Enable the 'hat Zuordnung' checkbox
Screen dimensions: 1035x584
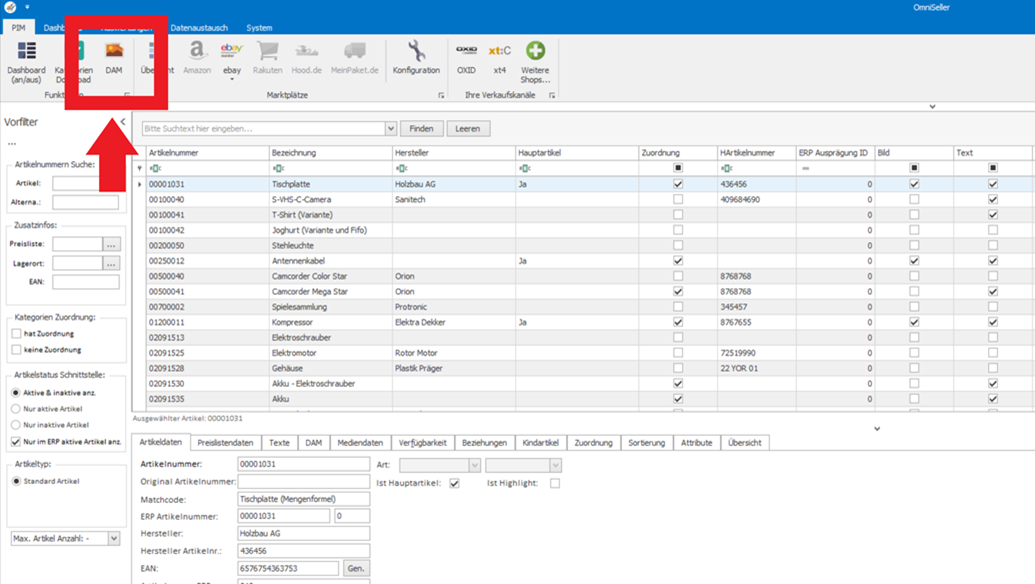coord(16,334)
